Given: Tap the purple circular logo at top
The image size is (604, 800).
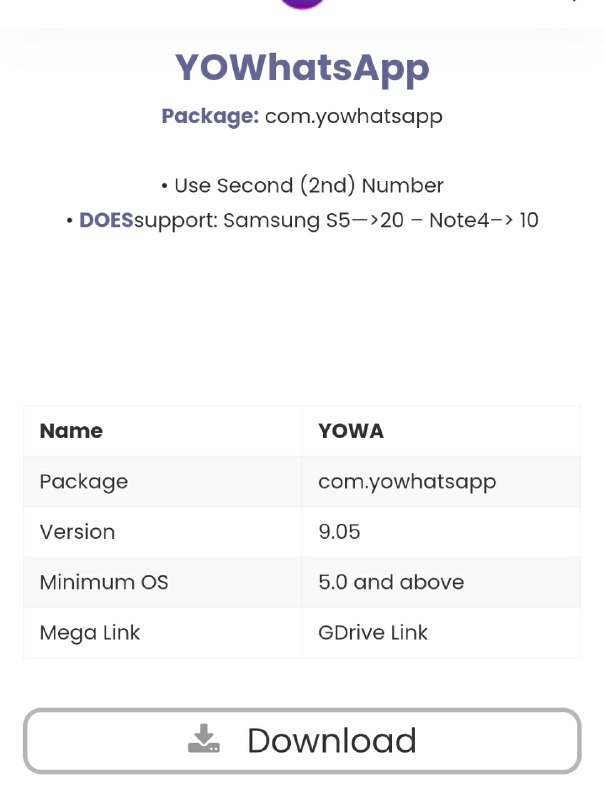Looking at the screenshot, I should tap(303, 4).
